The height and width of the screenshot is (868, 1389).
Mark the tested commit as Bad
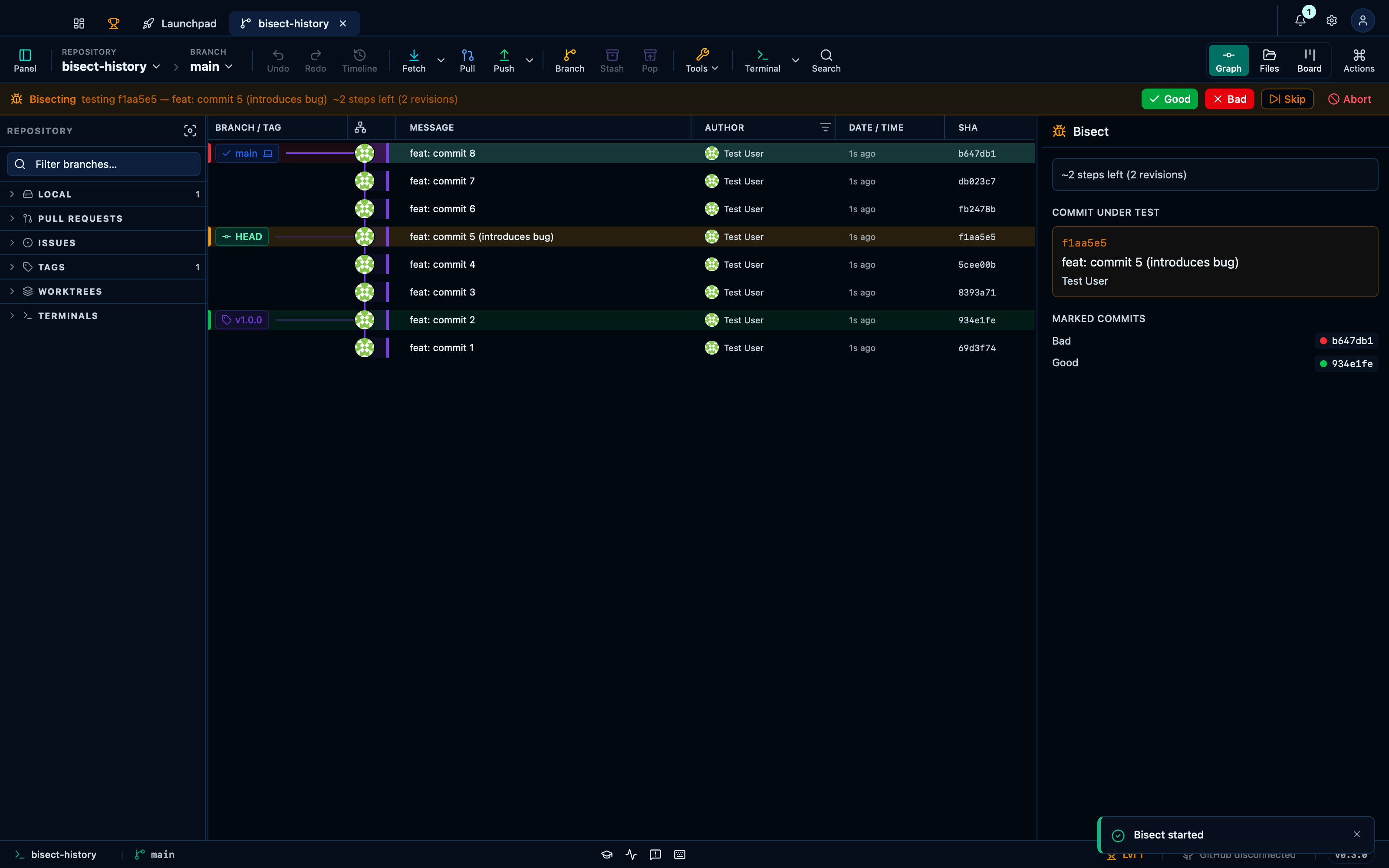coord(1229,99)
